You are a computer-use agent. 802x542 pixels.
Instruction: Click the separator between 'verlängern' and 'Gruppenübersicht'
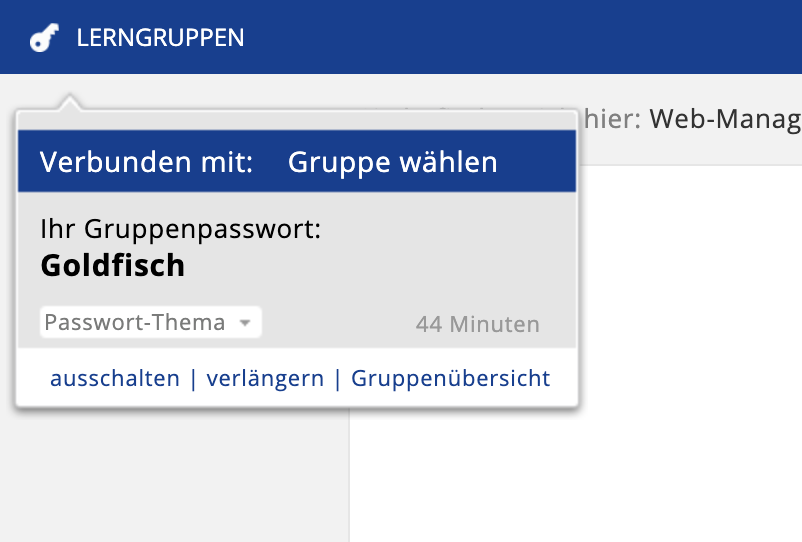338,378
